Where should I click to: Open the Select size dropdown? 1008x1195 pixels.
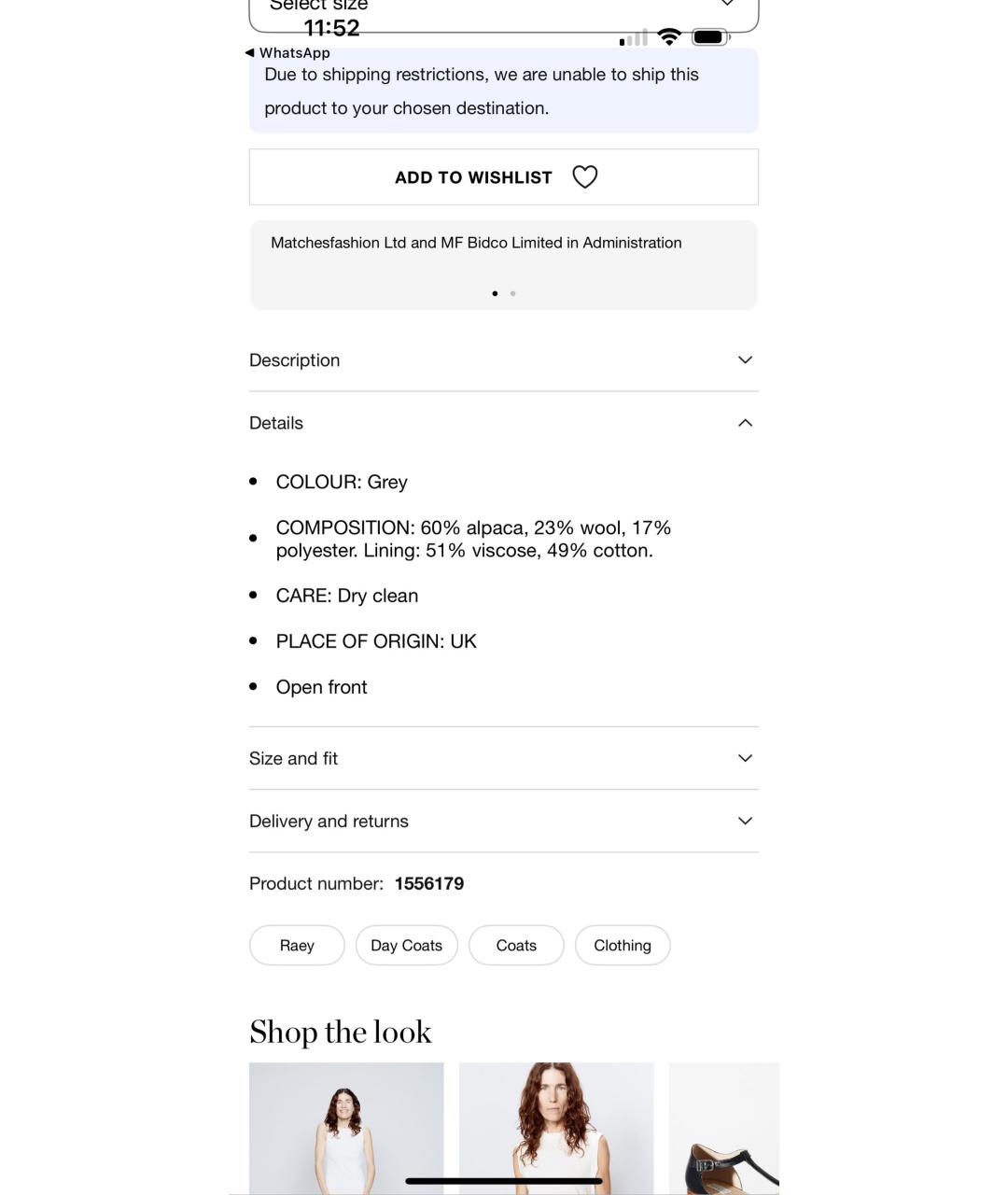504,11
